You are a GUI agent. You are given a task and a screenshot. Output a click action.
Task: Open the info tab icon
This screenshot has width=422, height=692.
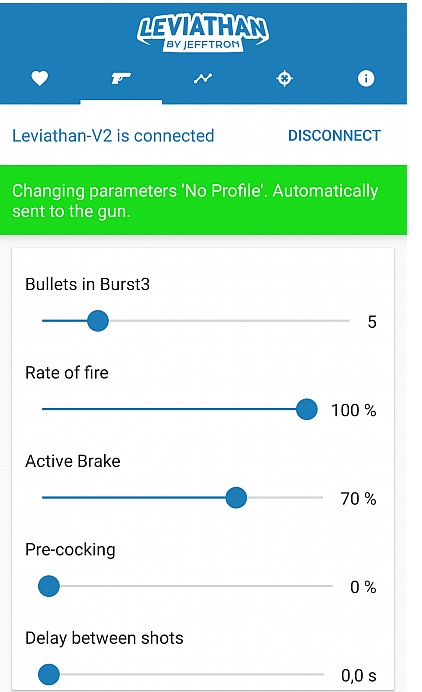tap(365, 79)
